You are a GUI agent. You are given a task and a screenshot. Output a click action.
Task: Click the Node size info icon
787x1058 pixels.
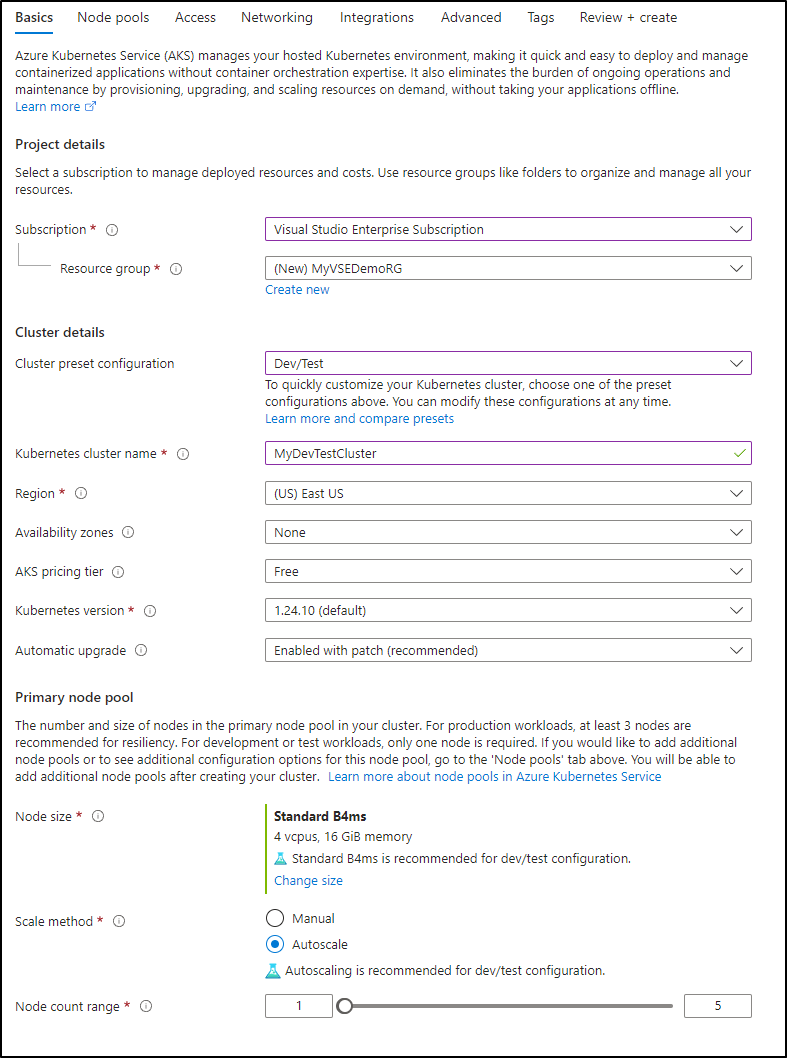(x=98, y=816)
